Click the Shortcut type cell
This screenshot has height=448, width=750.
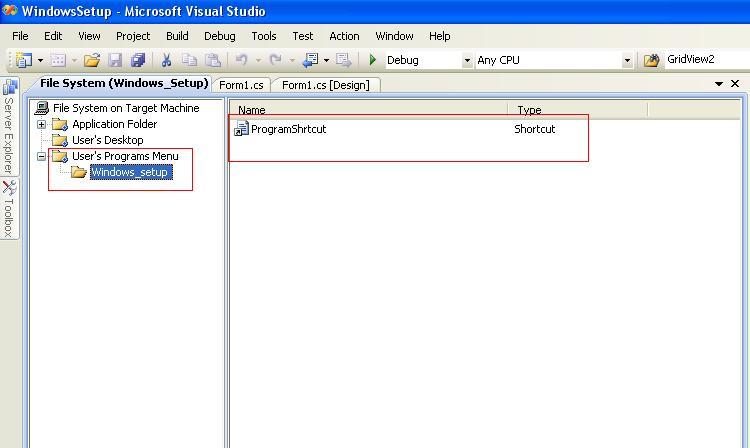(534, 129)
